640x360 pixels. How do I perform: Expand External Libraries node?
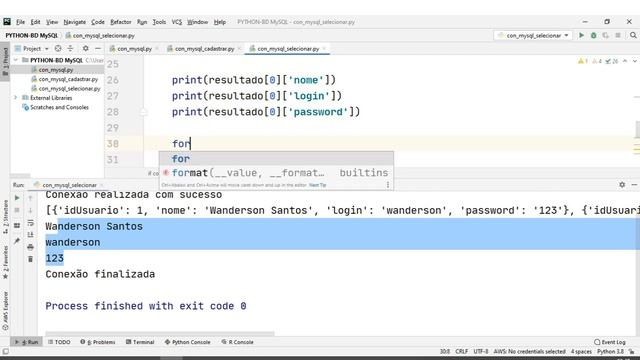pyautogui.click(x=16, y=98)
